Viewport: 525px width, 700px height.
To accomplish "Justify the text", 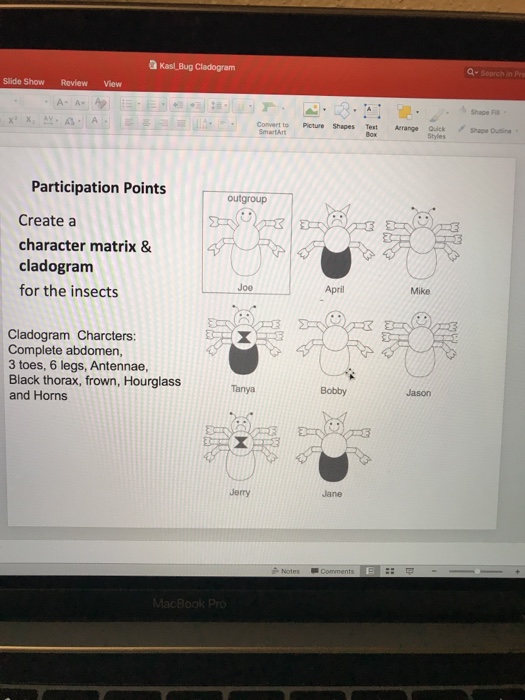I will (181, 123).
